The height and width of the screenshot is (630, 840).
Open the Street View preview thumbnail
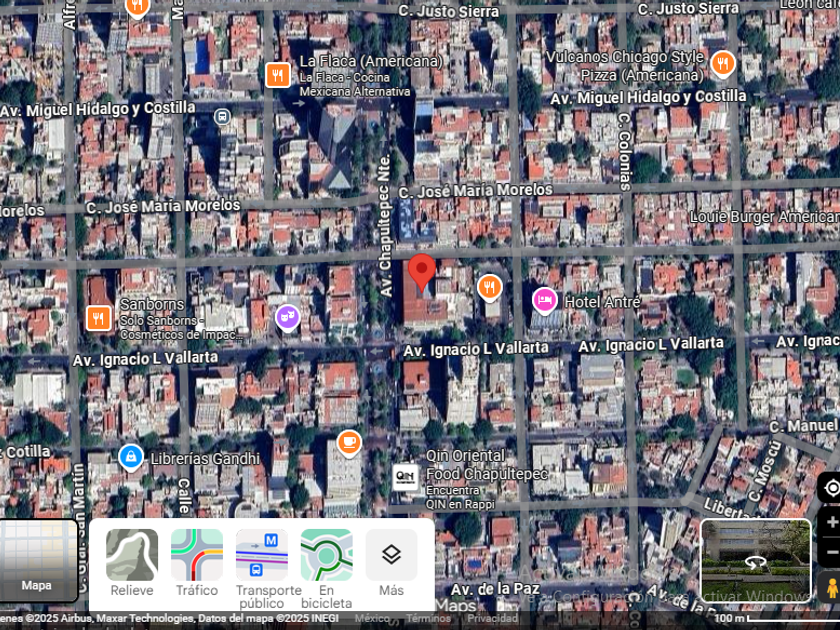[x=756, y=561]
